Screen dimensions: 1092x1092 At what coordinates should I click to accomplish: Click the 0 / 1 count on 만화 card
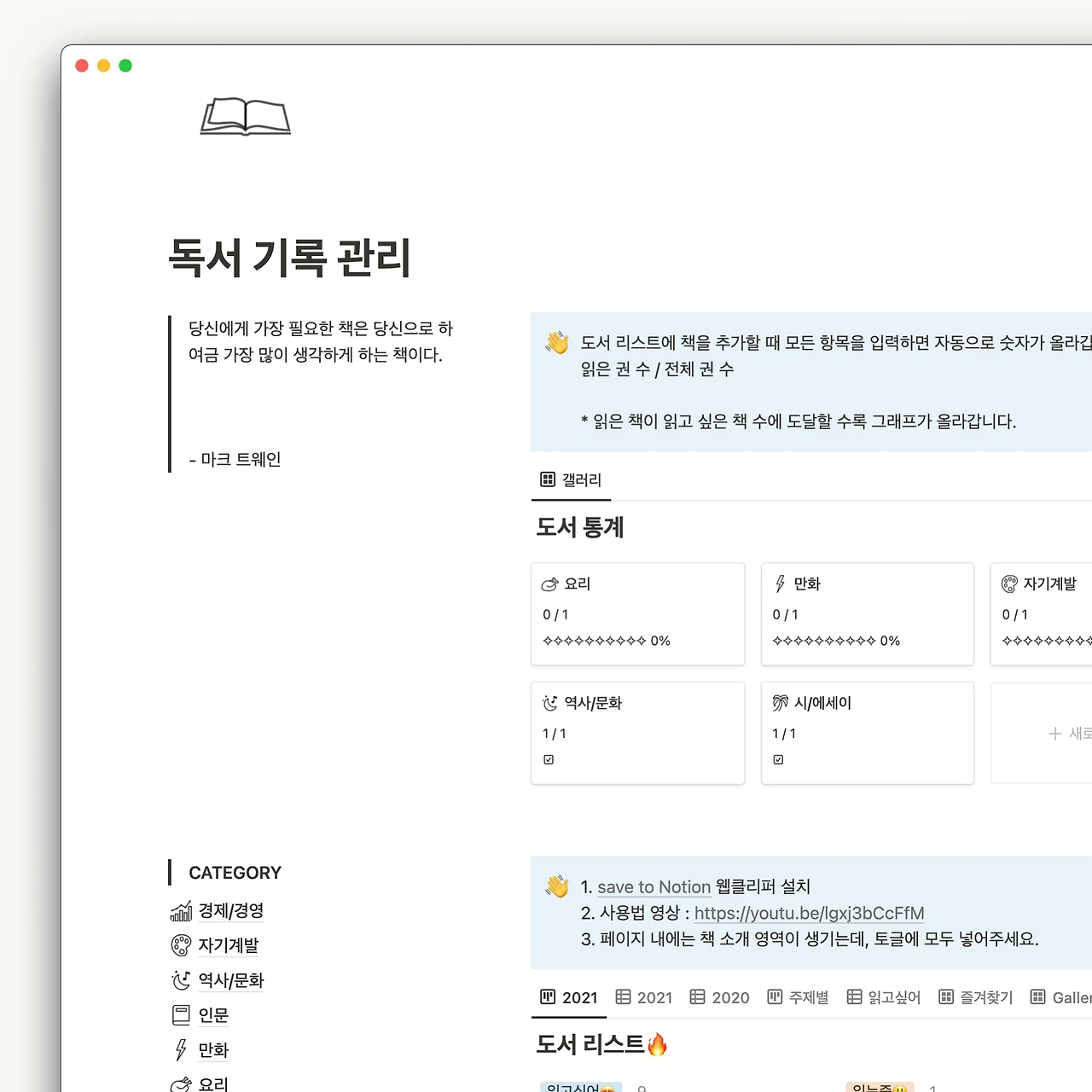click(785, 614)
